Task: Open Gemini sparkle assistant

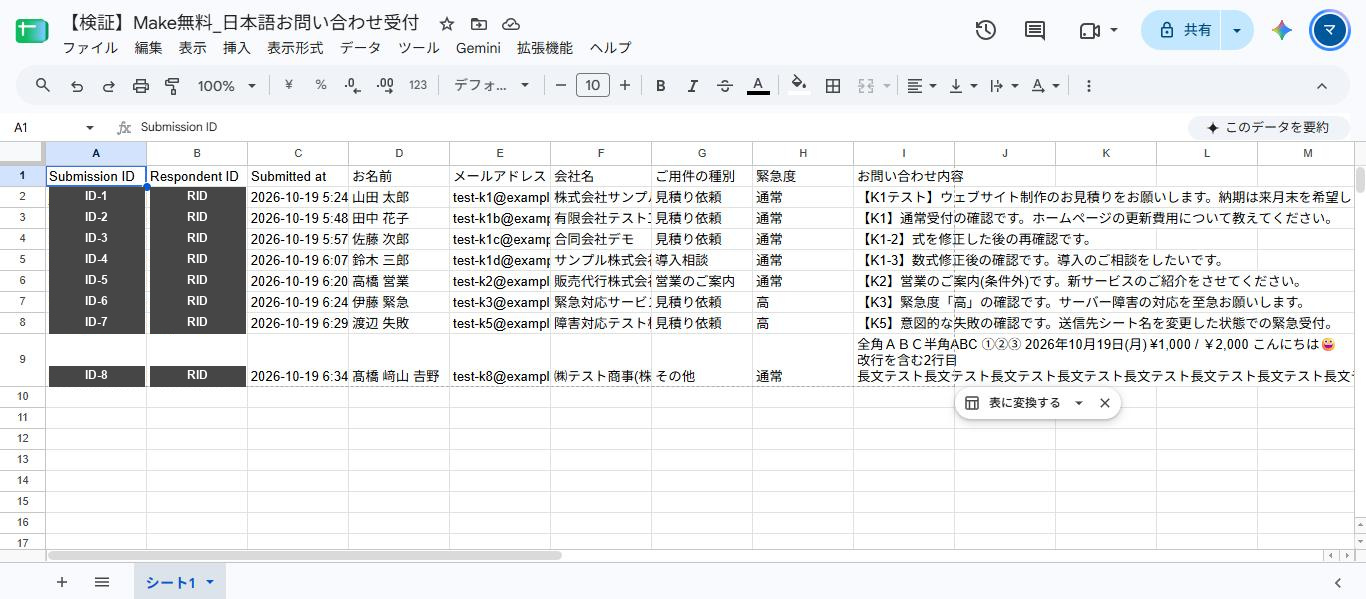Action: point(1282,30)
